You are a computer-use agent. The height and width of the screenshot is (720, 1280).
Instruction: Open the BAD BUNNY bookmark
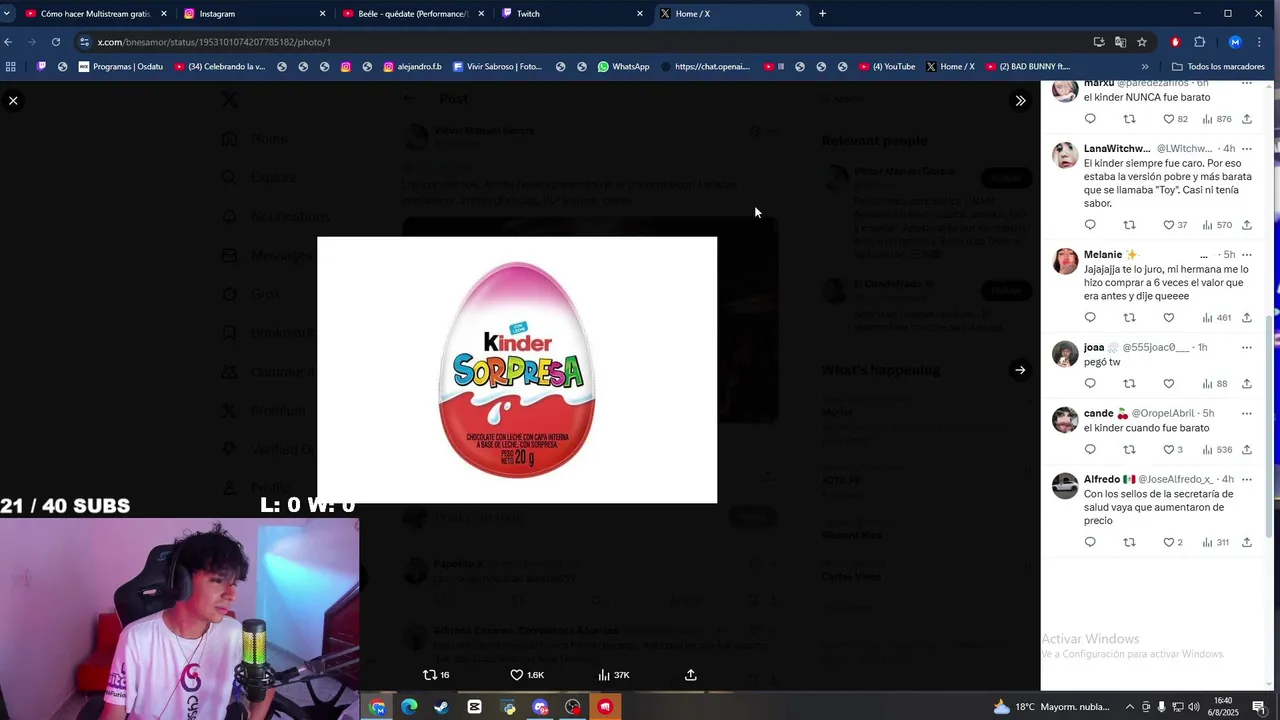coord(1027,67)
